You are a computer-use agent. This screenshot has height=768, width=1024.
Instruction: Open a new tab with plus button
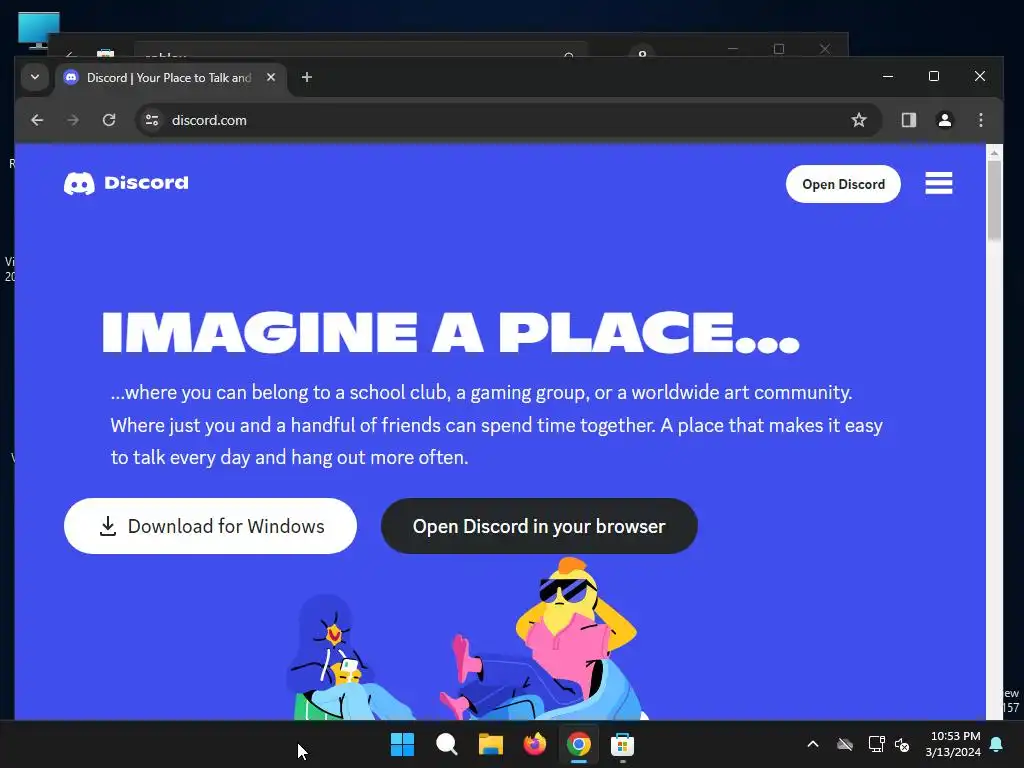(306, 77)
